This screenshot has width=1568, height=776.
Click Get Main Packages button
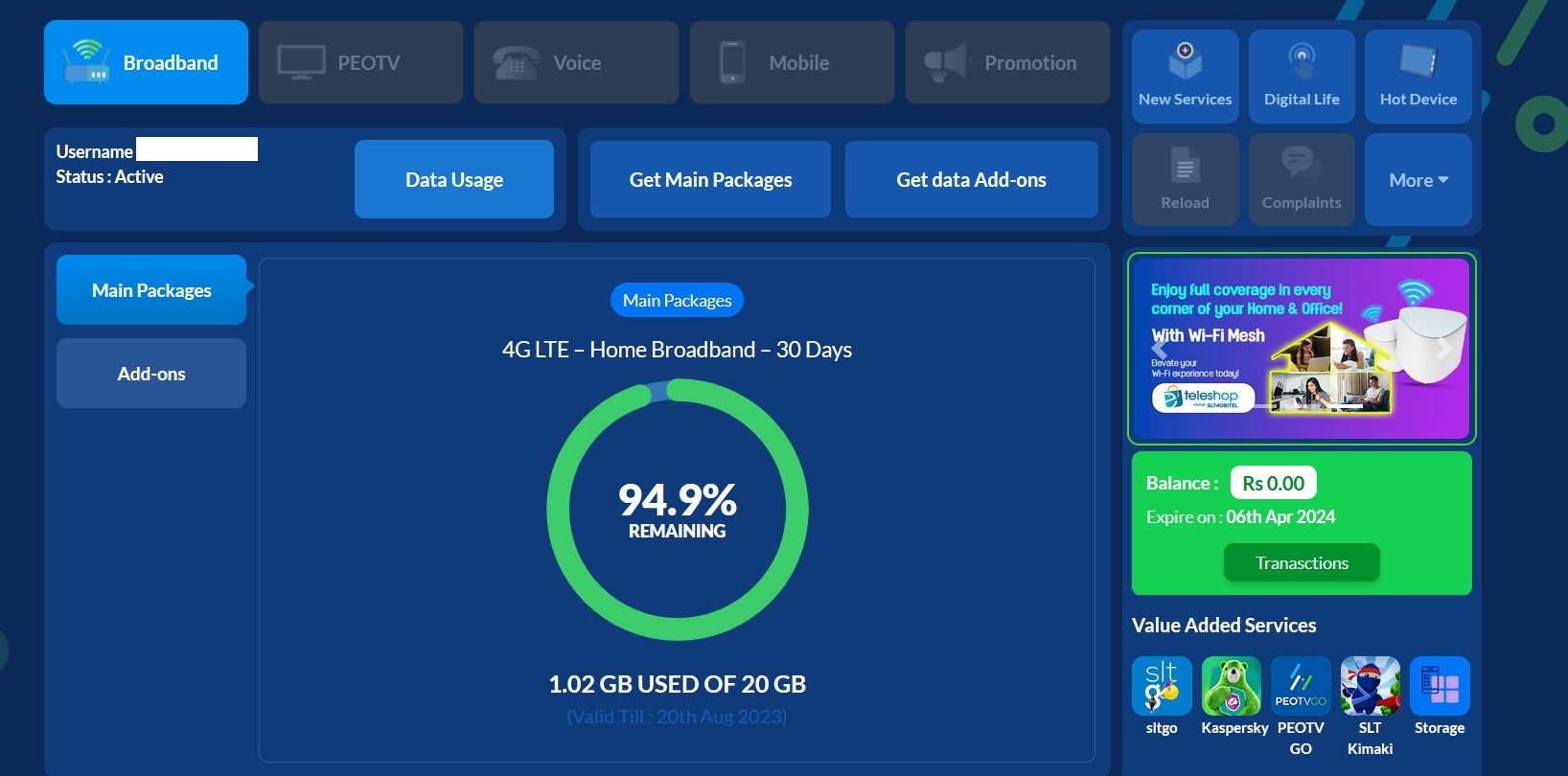pyautogui.click(x=710, y=179)
